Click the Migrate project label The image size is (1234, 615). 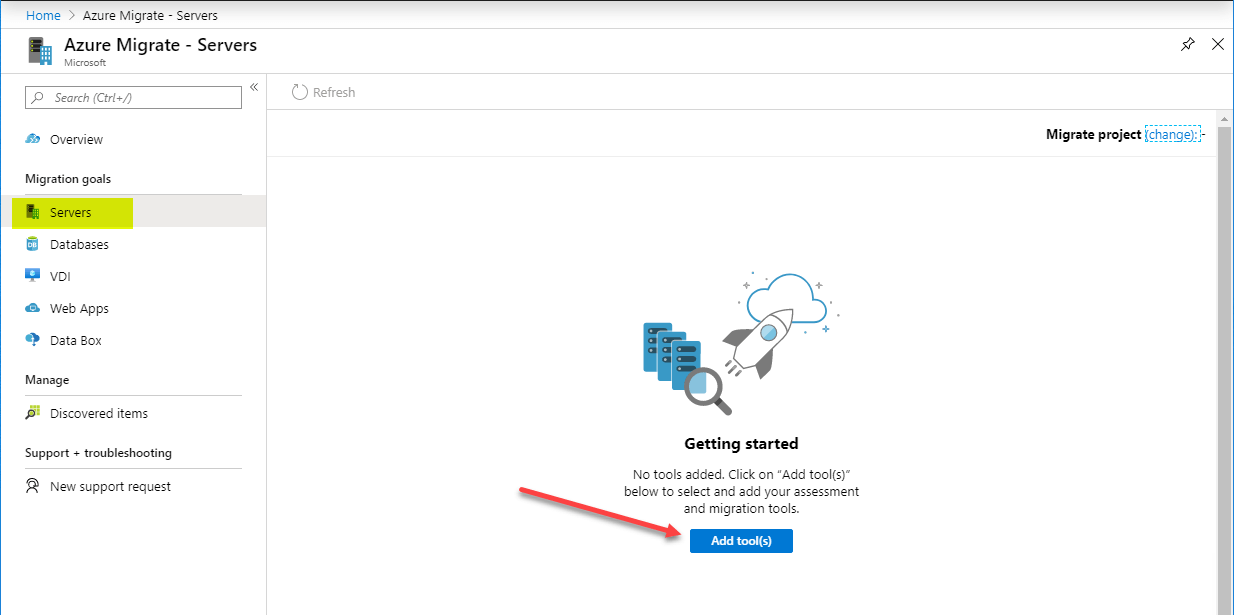(x=1093, y=134)
